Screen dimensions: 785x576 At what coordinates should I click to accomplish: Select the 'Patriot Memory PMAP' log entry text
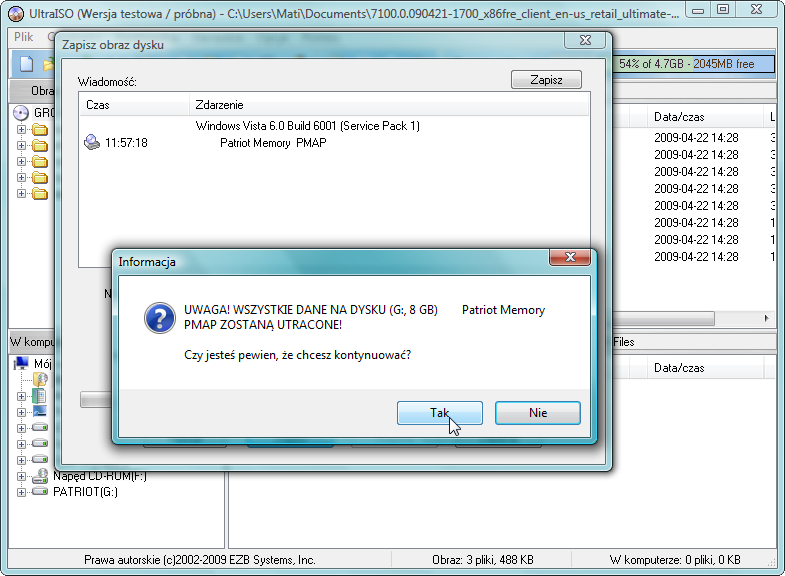coord(273,143)
